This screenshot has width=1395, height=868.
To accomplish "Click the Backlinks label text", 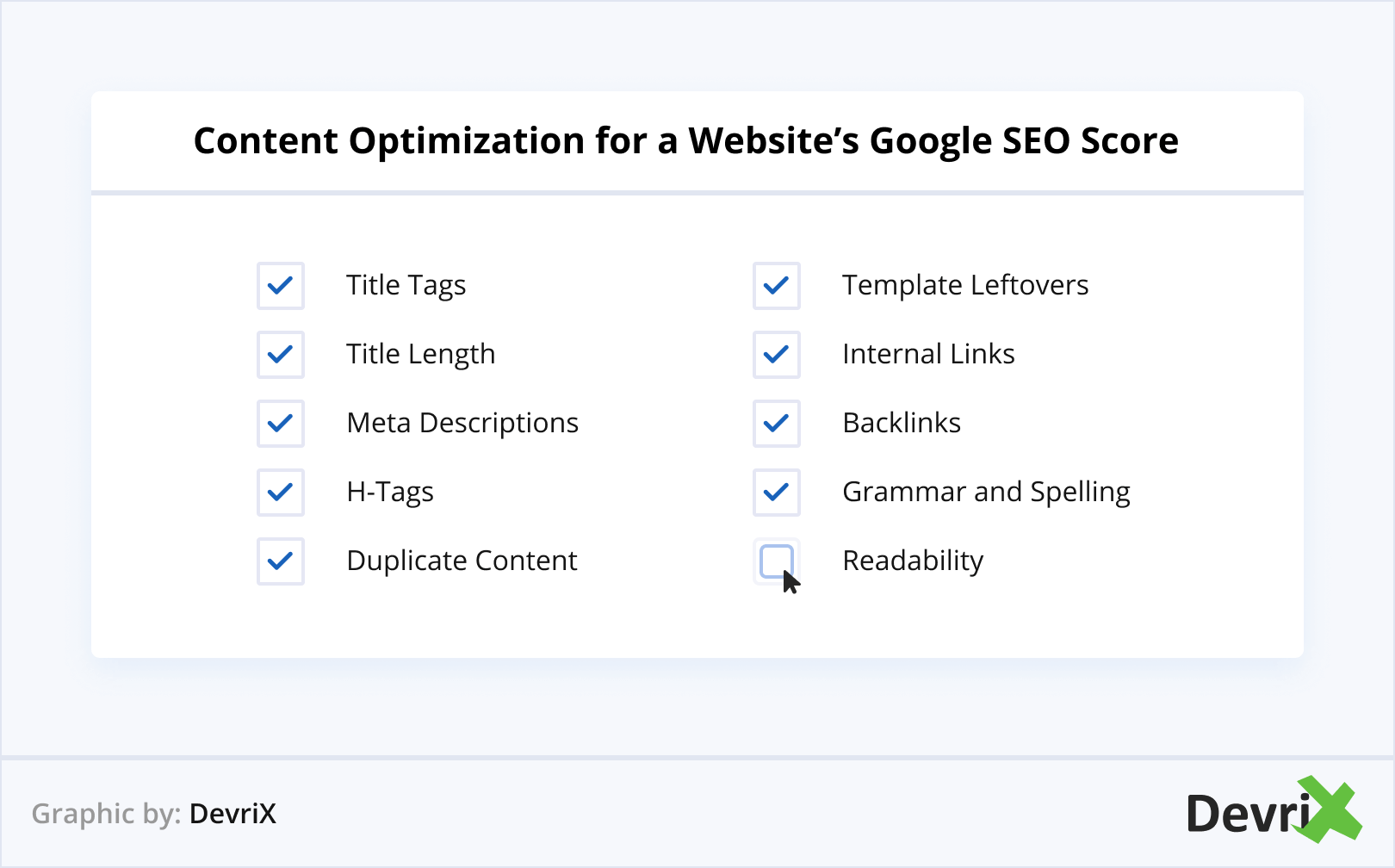I will 902,424.
